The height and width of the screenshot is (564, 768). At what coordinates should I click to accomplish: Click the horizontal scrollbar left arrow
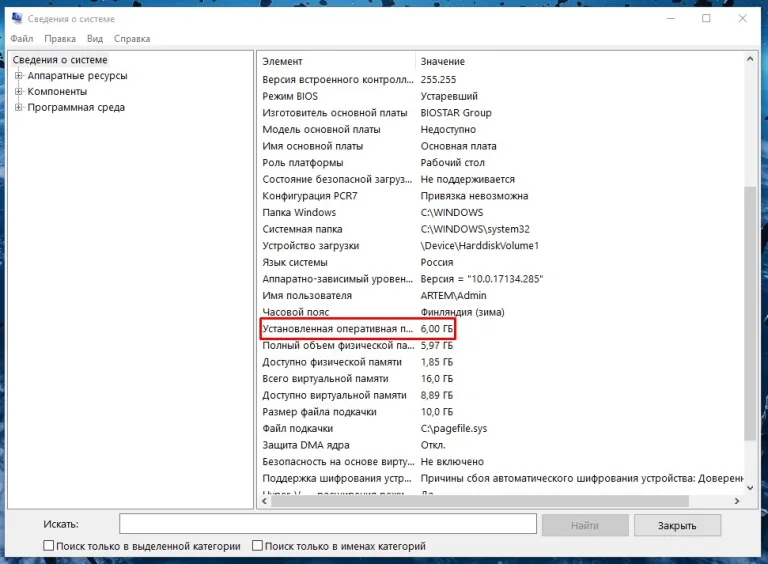(264, 501)
